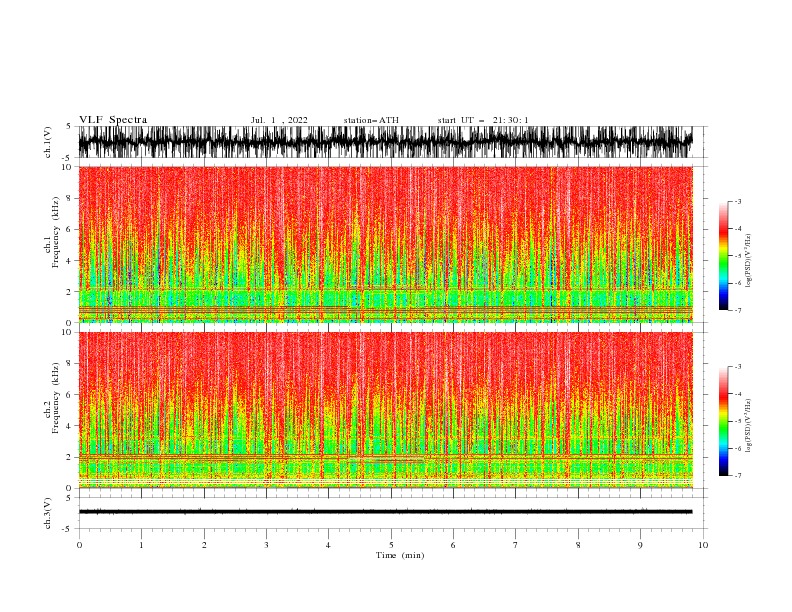The width and height of the screenshot is (792, 612).
Task: Click the ch.1 voltage waveform trace
Action: (385, 142)
